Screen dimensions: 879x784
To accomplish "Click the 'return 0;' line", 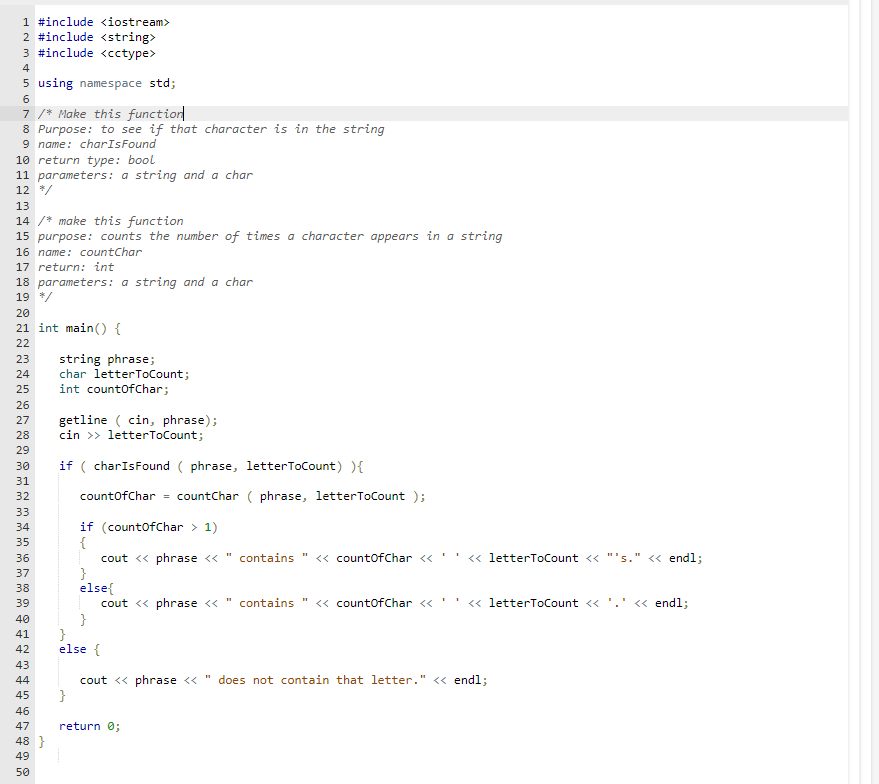I will click(90, 726).
